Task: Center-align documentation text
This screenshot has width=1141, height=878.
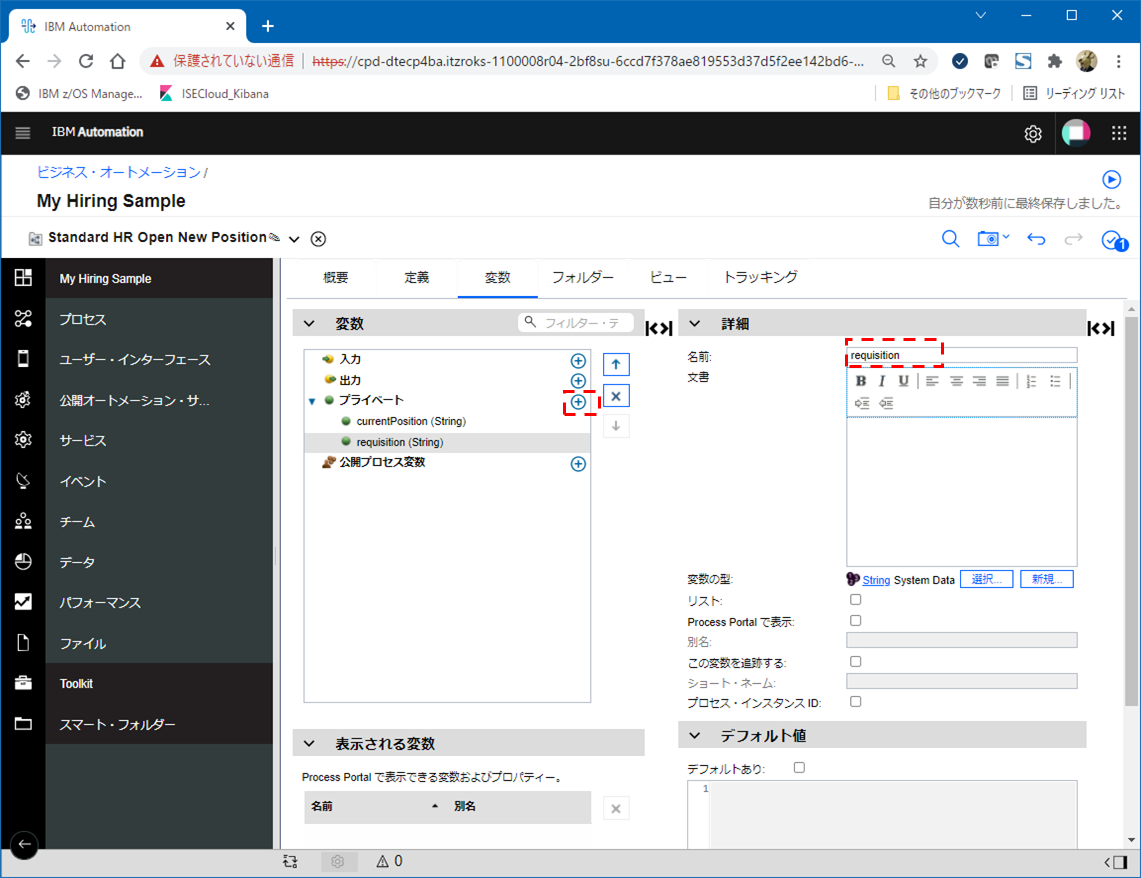Action: point(956,380)
